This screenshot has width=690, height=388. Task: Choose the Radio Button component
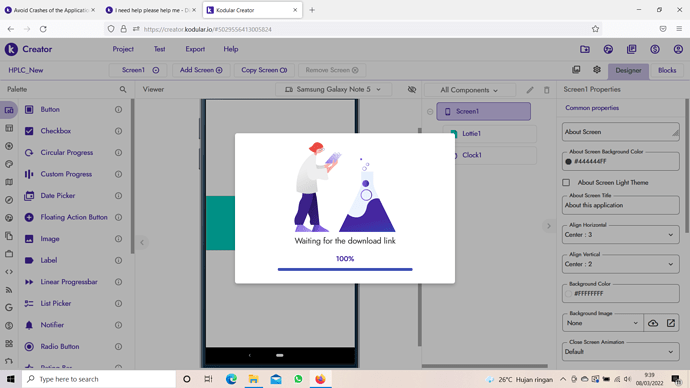tap(60, 347)
